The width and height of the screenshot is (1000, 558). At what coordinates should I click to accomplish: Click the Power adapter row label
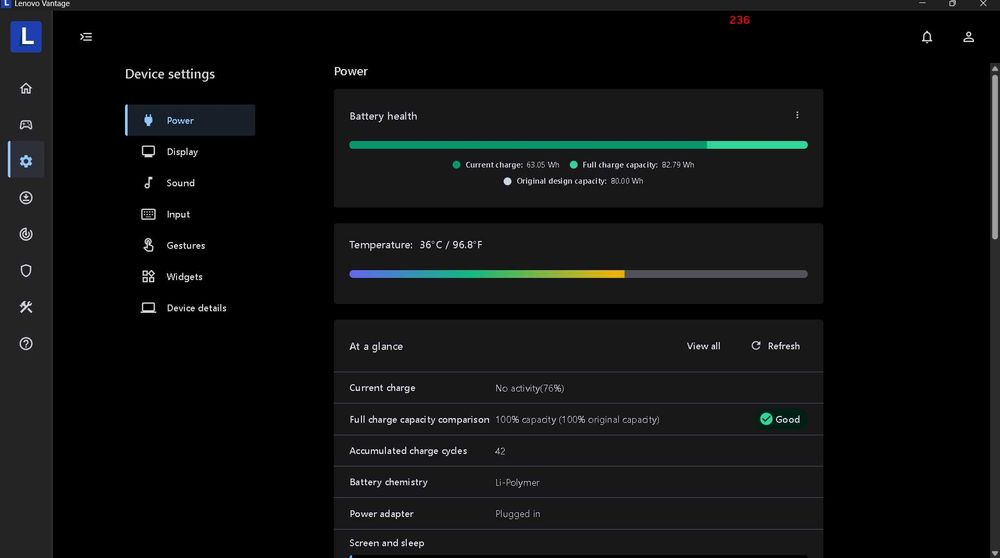point(381,513)
